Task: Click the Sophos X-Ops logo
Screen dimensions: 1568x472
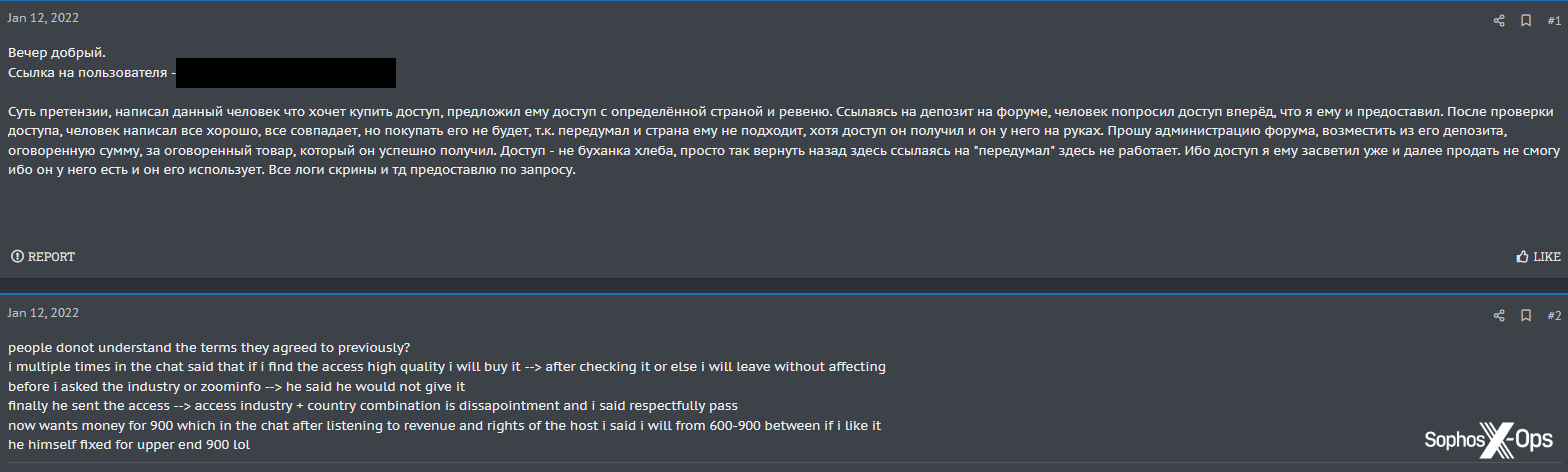Action: click(1488, 439)
